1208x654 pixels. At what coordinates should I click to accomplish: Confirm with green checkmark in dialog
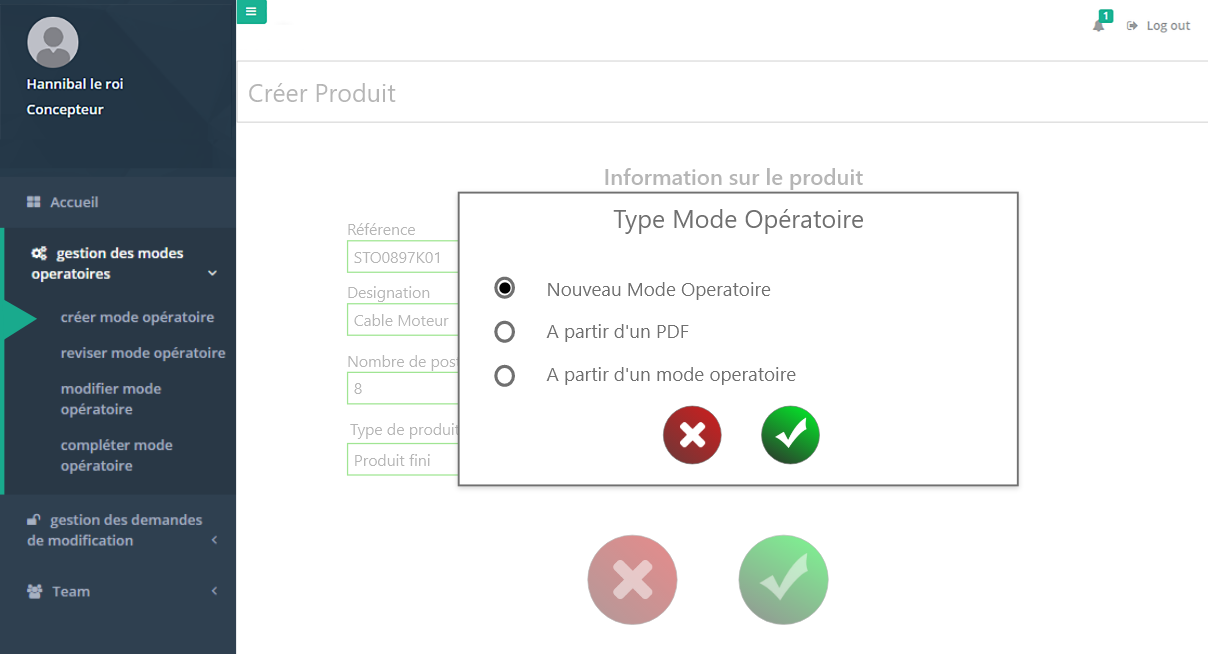pos(790,435)
